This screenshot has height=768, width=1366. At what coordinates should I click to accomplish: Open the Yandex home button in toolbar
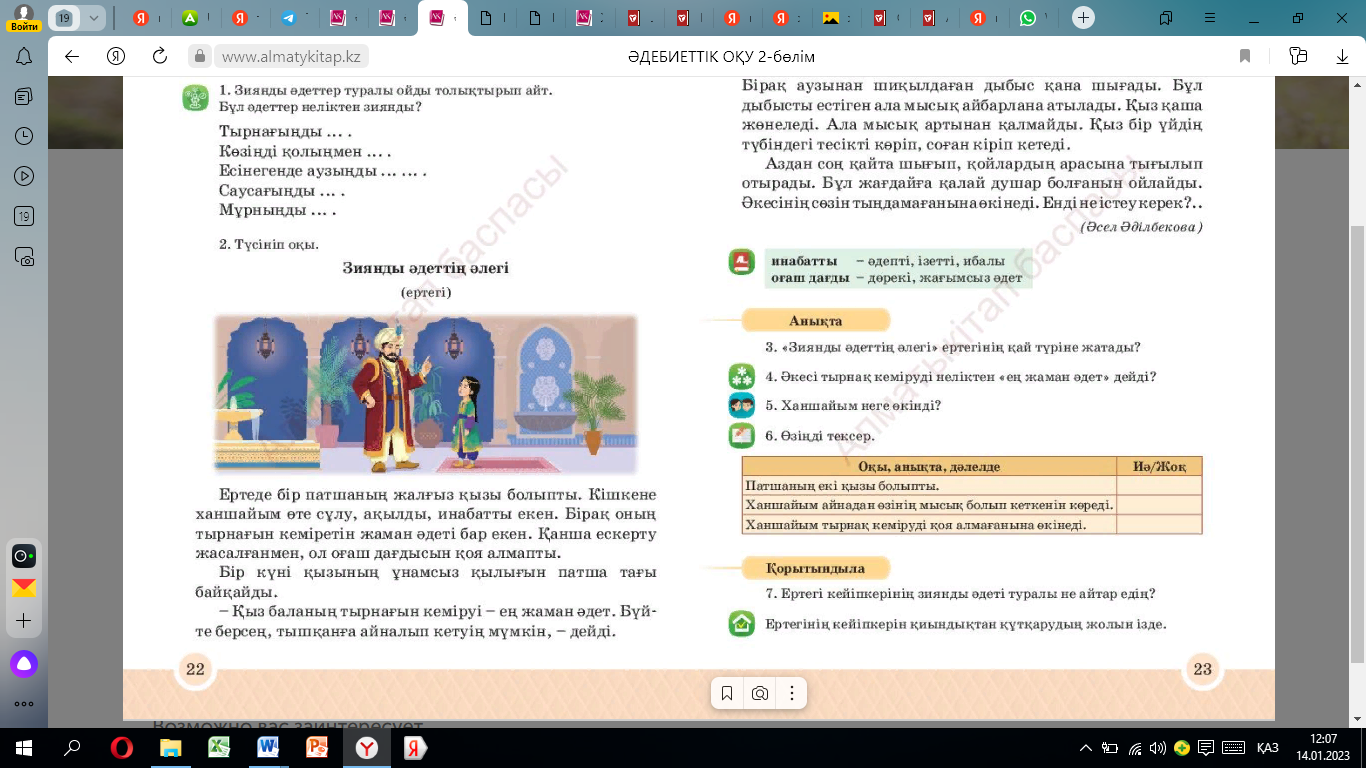click(x=116, y=56)
